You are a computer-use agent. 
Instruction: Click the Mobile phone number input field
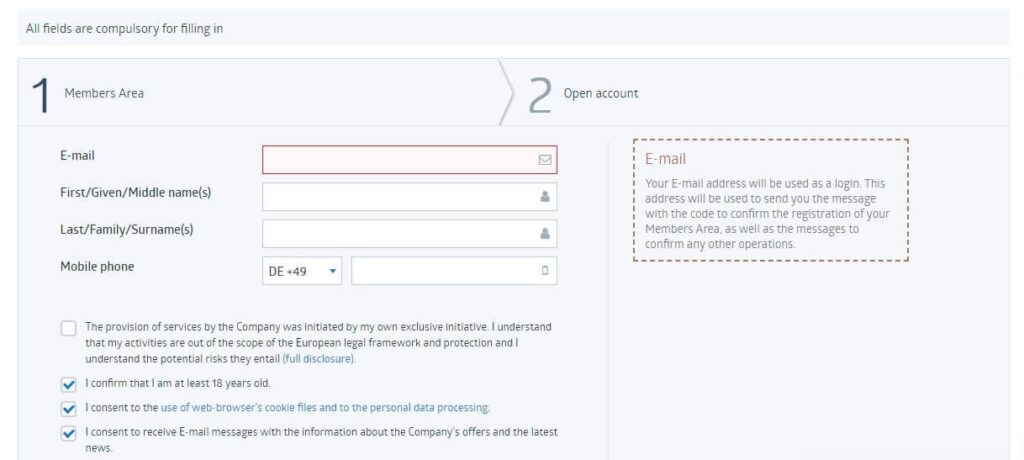444,271
